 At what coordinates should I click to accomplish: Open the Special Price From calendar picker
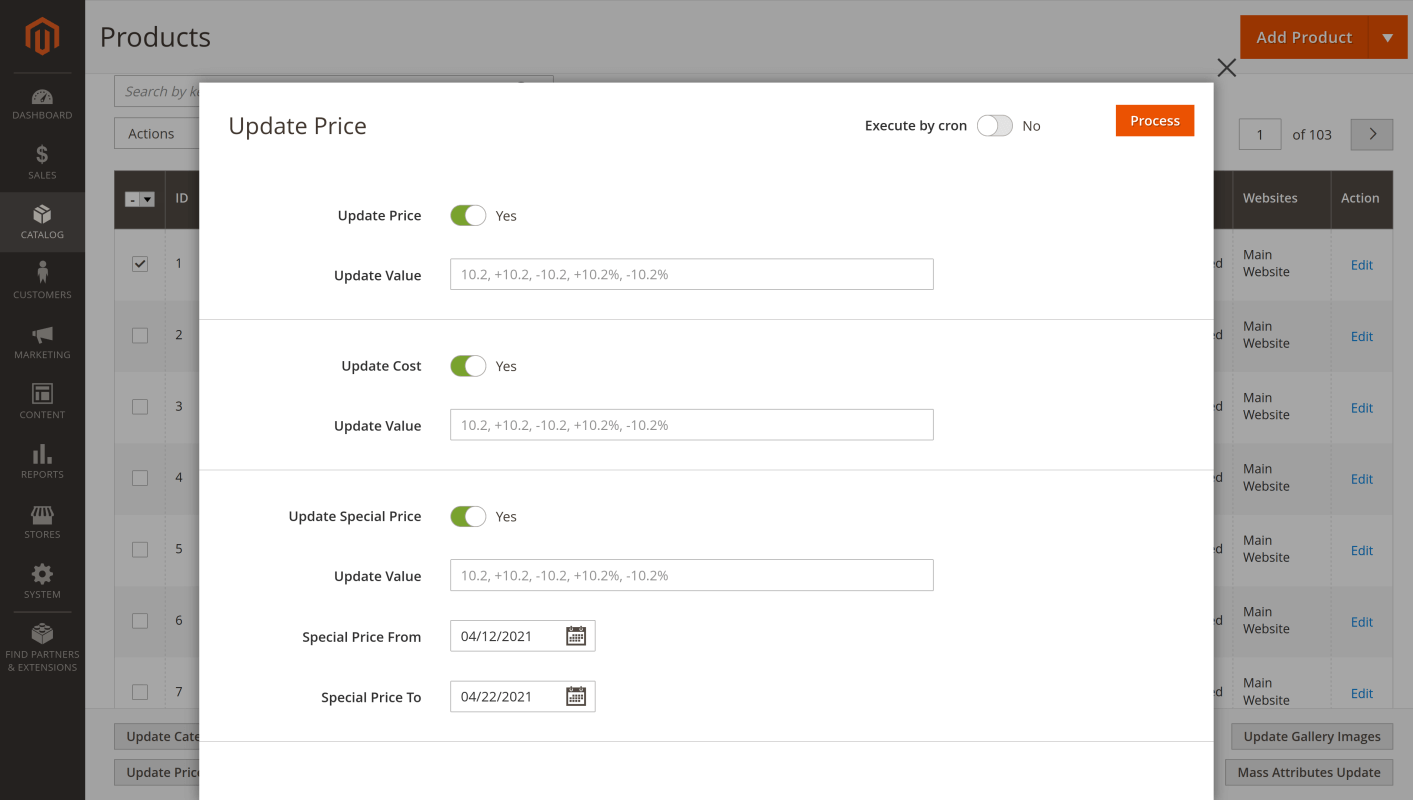pos(575,636)
